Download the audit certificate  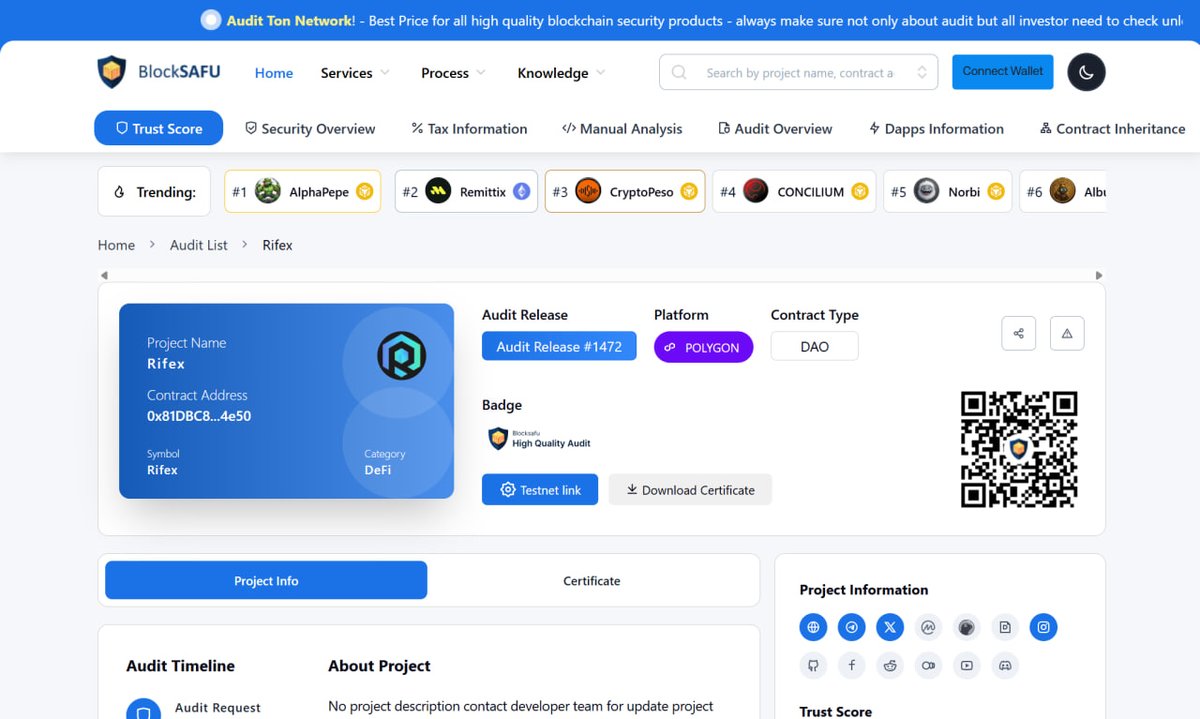[x=690, y=490]
